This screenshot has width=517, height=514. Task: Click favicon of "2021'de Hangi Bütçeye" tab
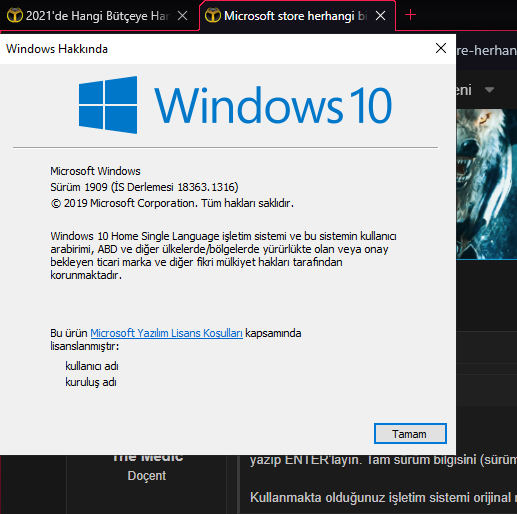coord(15,15)
